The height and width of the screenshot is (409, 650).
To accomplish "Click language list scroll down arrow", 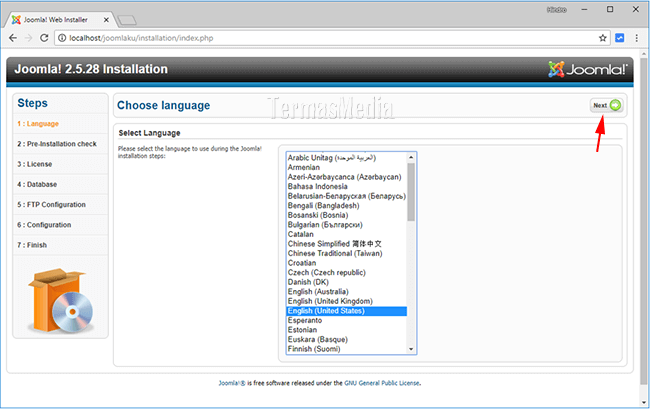I will (411, 349).
